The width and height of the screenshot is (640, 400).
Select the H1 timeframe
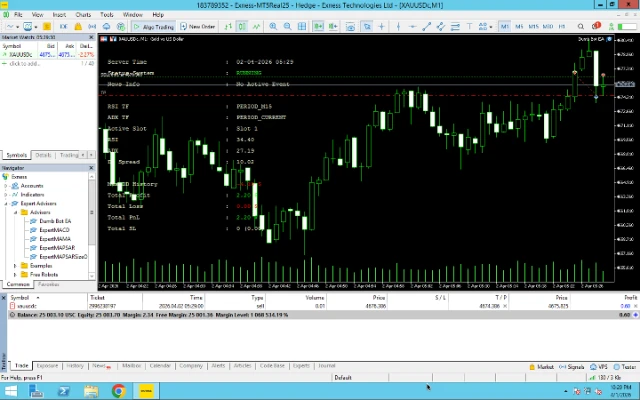[562, 27]
